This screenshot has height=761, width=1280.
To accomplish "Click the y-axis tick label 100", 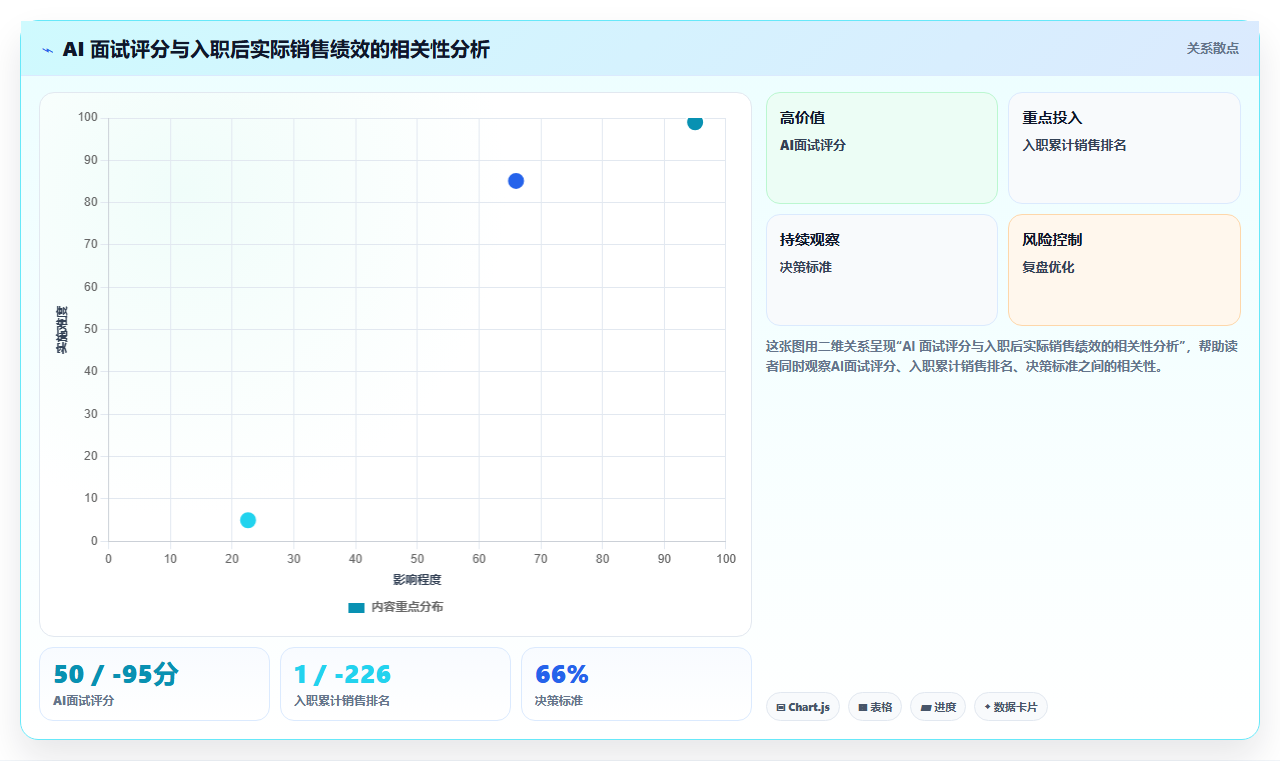I will [88, 118].
